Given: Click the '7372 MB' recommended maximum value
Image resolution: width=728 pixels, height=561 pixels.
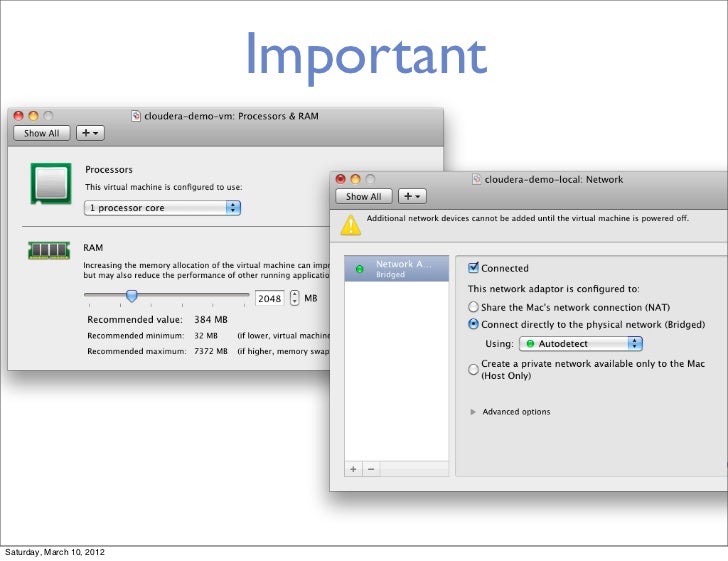Looking at the screenshot, I should click(x=211, y=351).
